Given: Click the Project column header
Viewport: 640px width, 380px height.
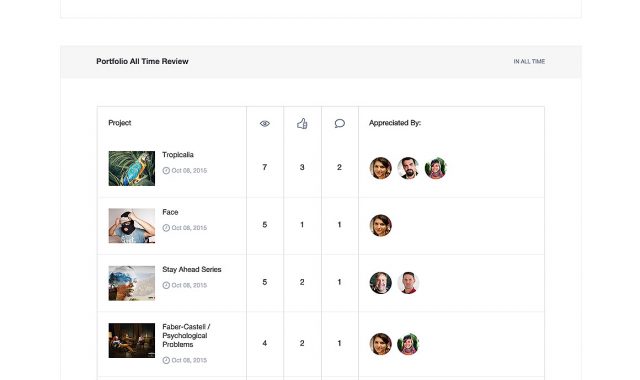Looking at the screenshot, I should [120, 123].
